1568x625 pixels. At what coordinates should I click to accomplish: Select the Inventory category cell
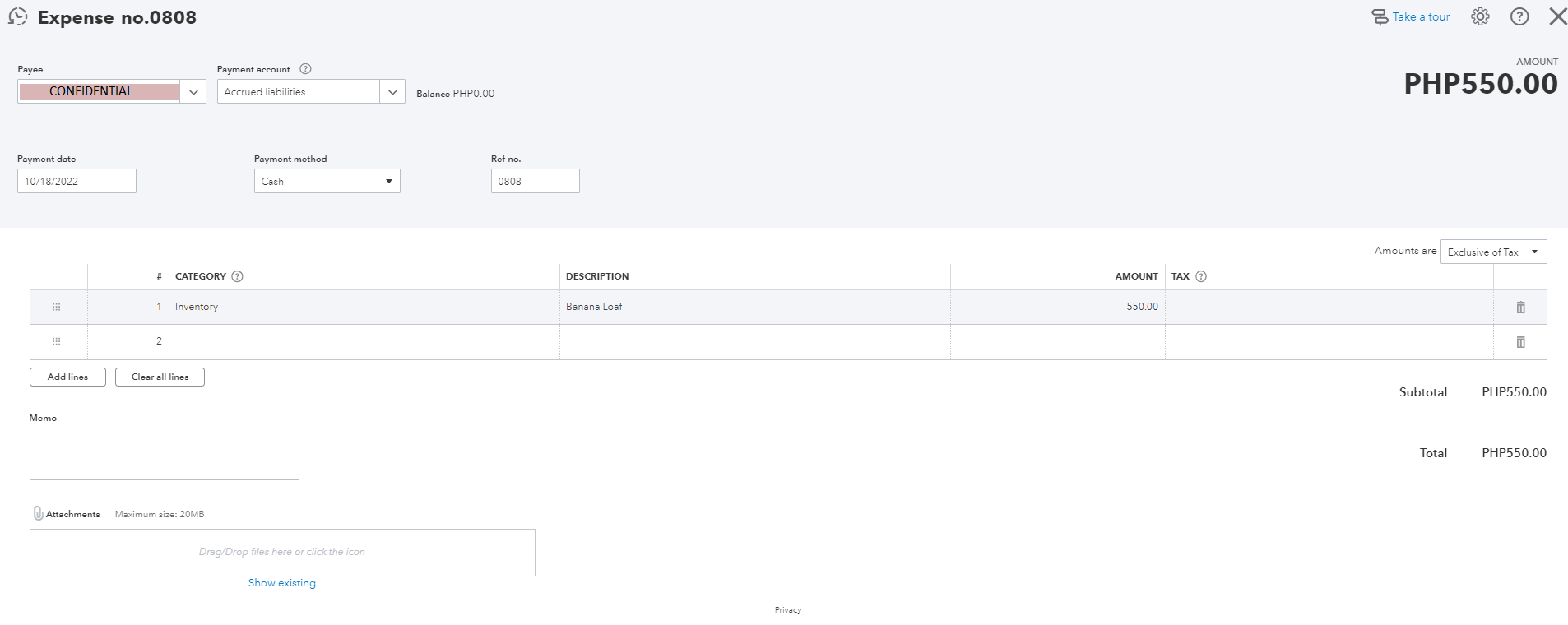[x=364, y=307]
